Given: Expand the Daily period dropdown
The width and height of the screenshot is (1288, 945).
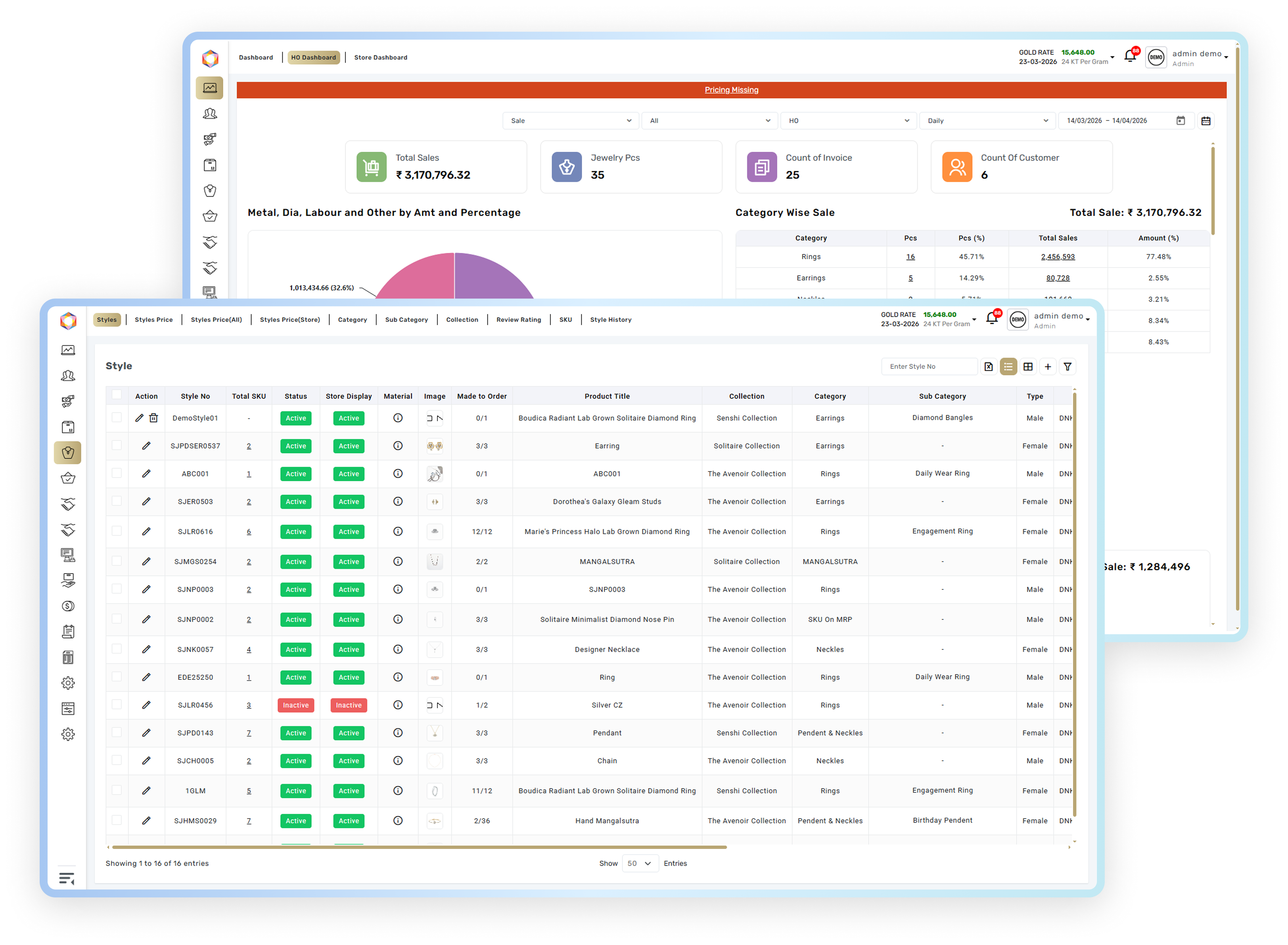Looking at the screenshot, I should (987, 121).
